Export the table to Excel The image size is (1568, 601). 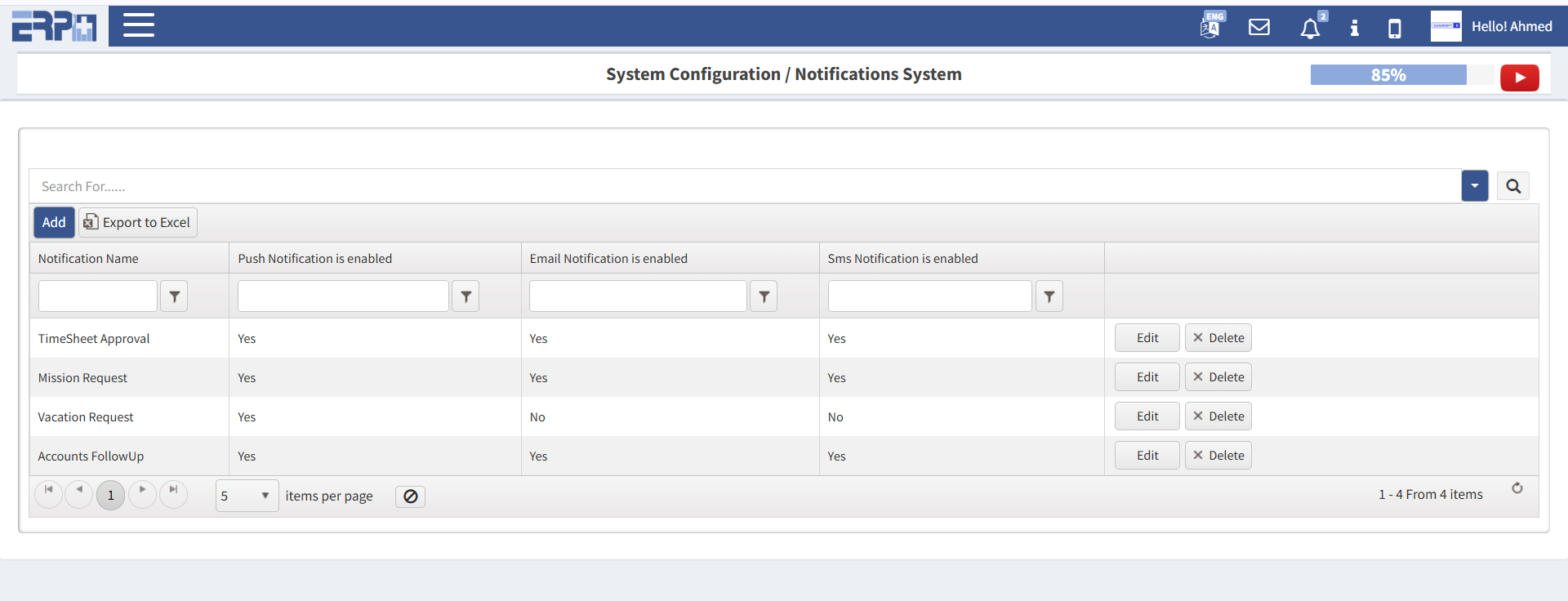pos(138,222)
